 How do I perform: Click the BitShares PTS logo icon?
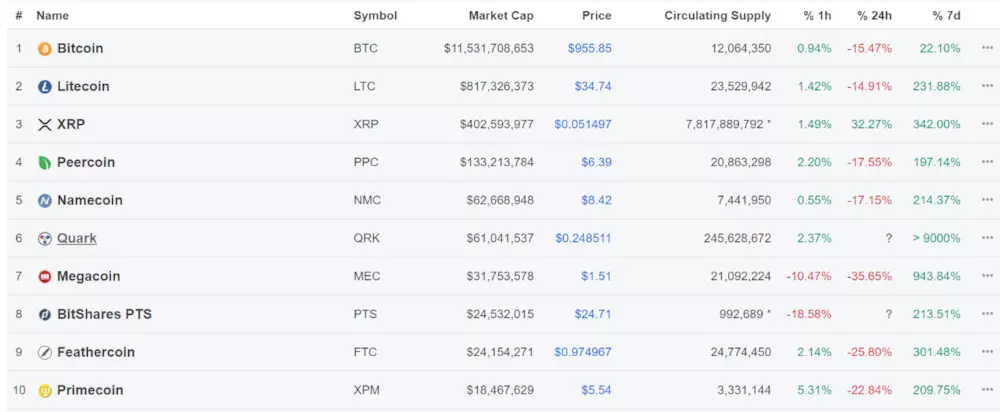[x=45, y=314]
